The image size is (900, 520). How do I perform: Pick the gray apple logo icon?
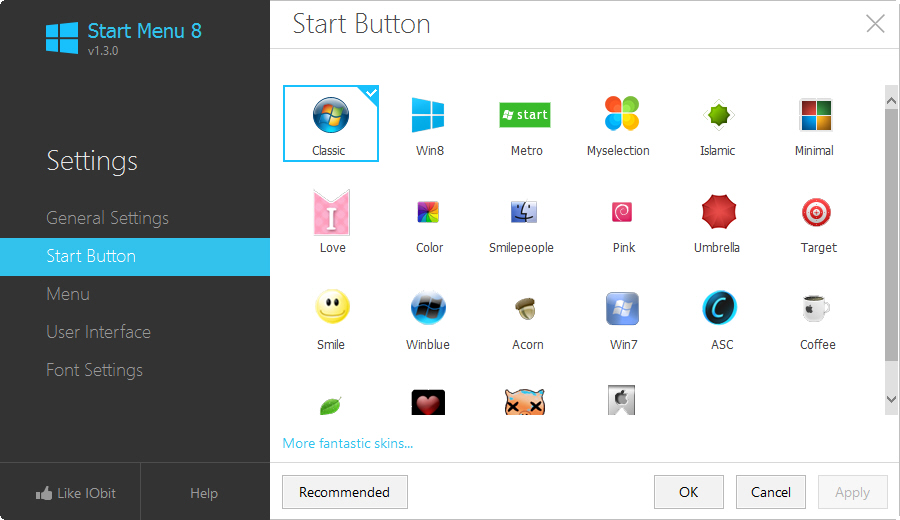622,399
